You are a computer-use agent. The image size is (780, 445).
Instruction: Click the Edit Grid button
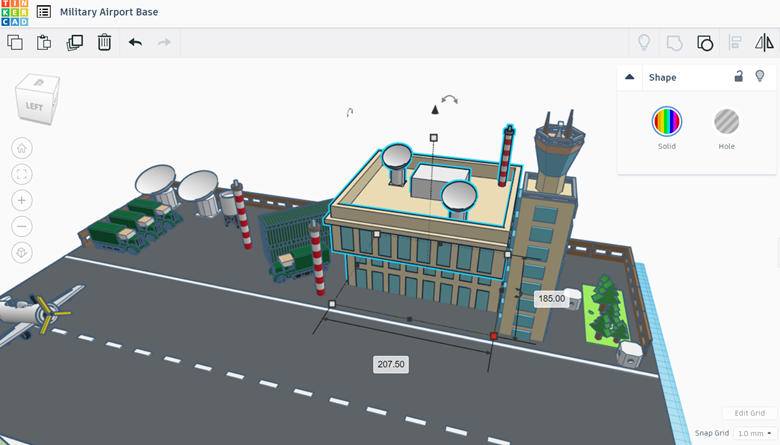point(750,413)
